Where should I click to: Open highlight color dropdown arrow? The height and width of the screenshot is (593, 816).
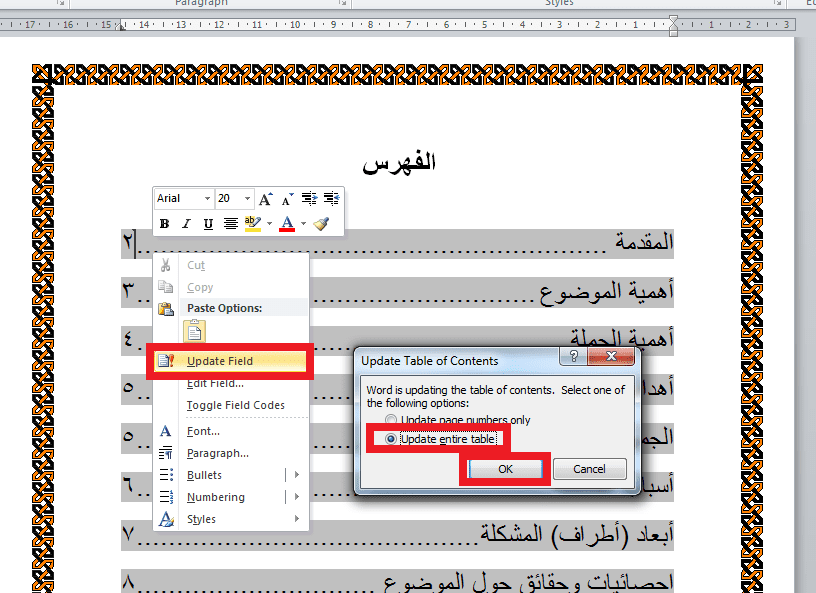click(270, 224)
